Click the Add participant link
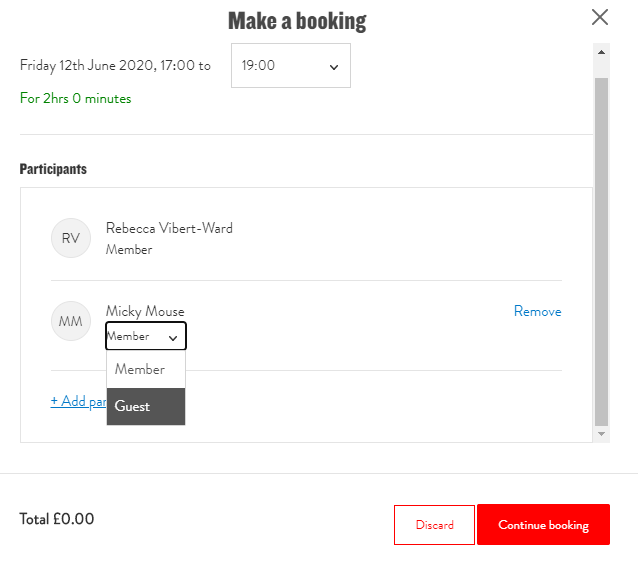 pyautogui.click(x=78, y=401)
